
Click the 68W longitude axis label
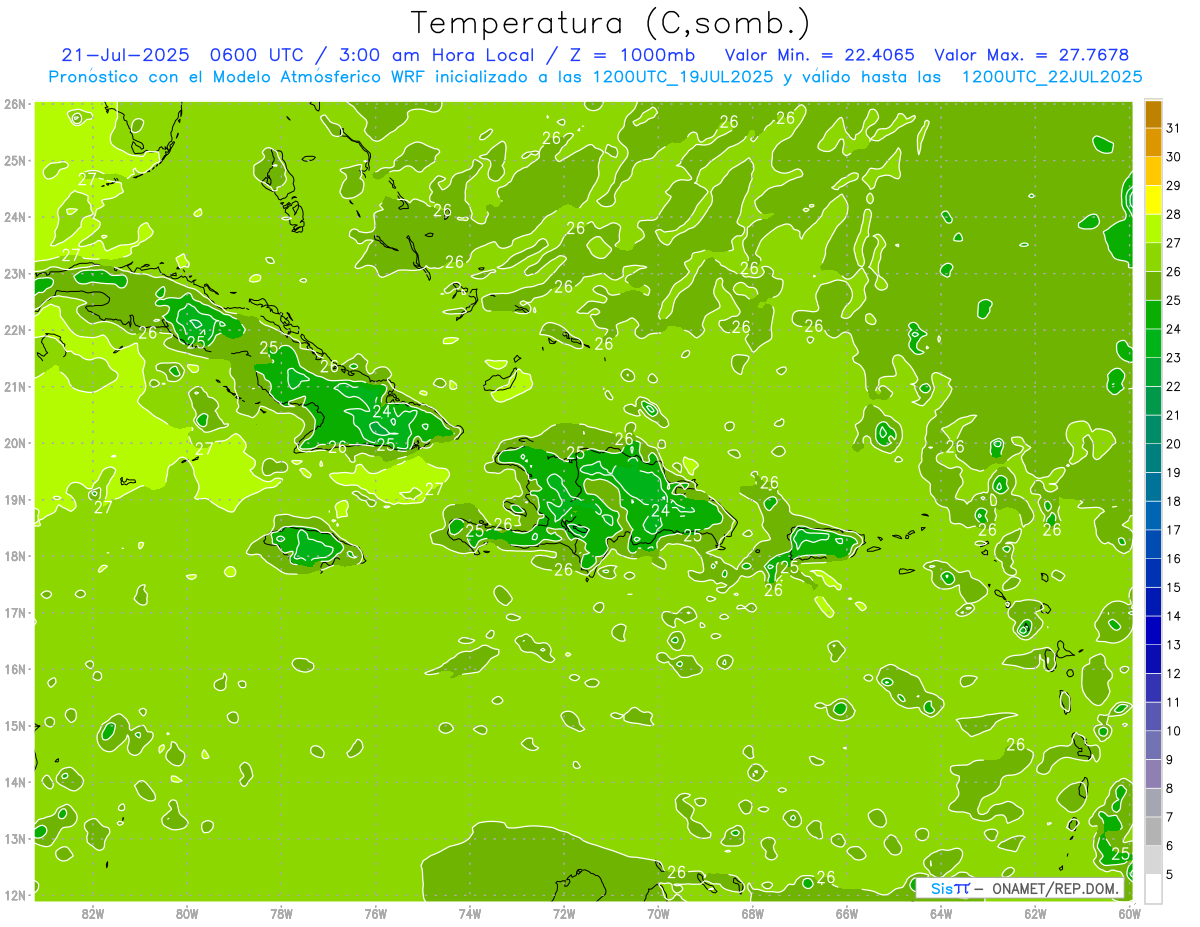752,912
